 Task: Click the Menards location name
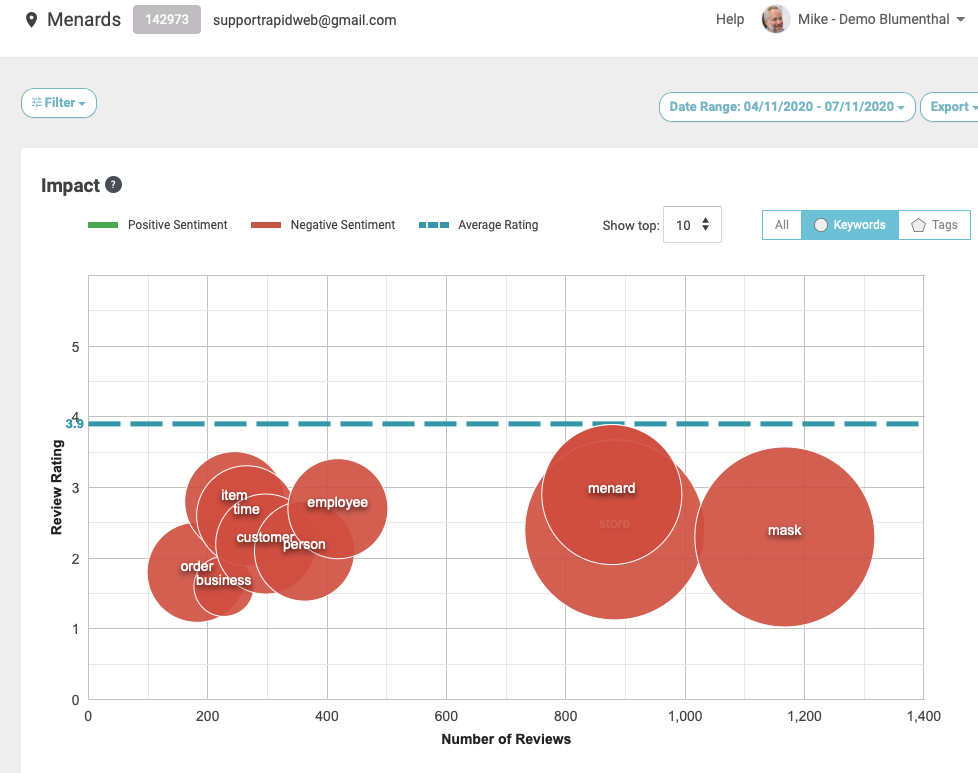click(x=84, y=19)
